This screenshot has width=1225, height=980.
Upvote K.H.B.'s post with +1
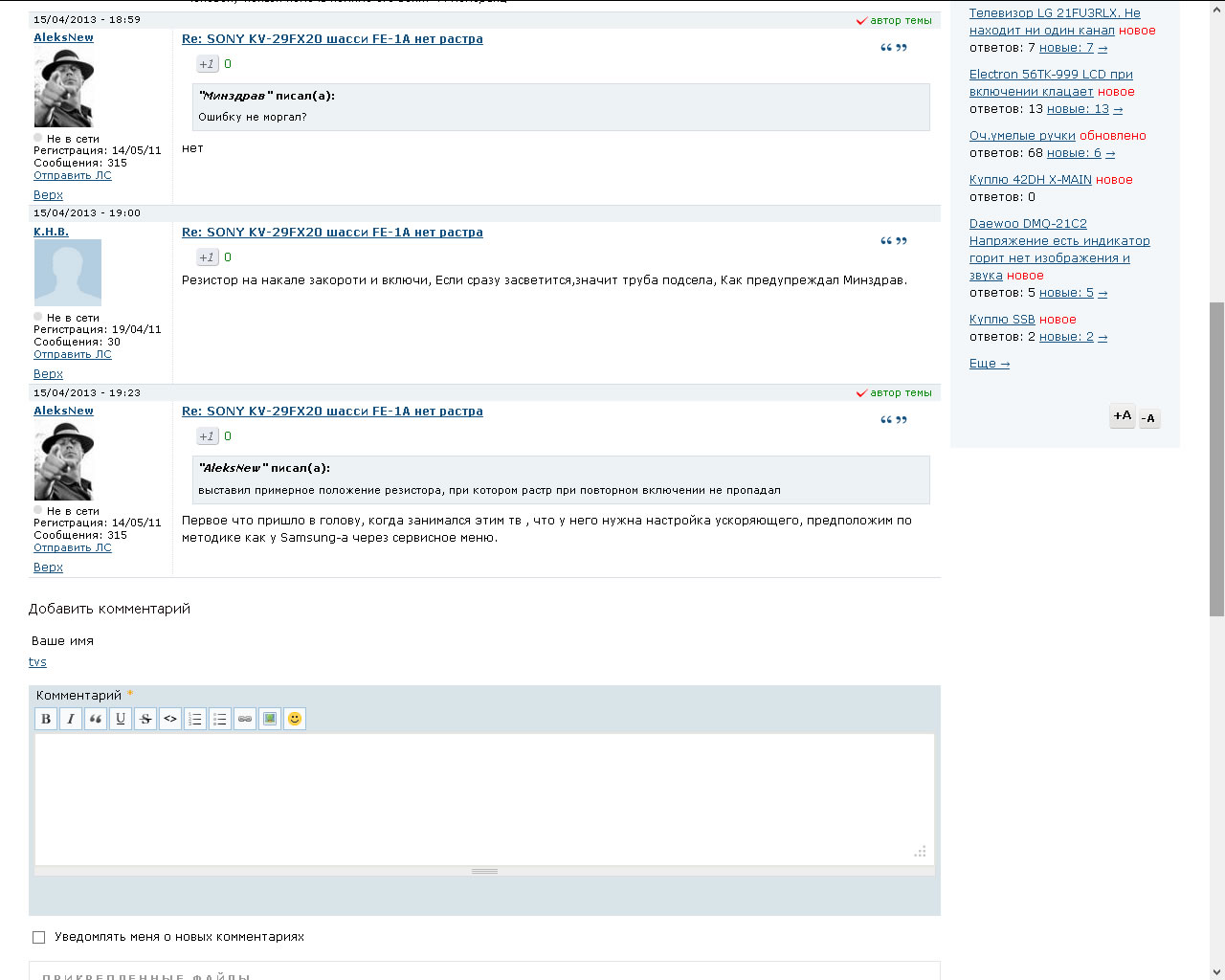pos(207,257)
